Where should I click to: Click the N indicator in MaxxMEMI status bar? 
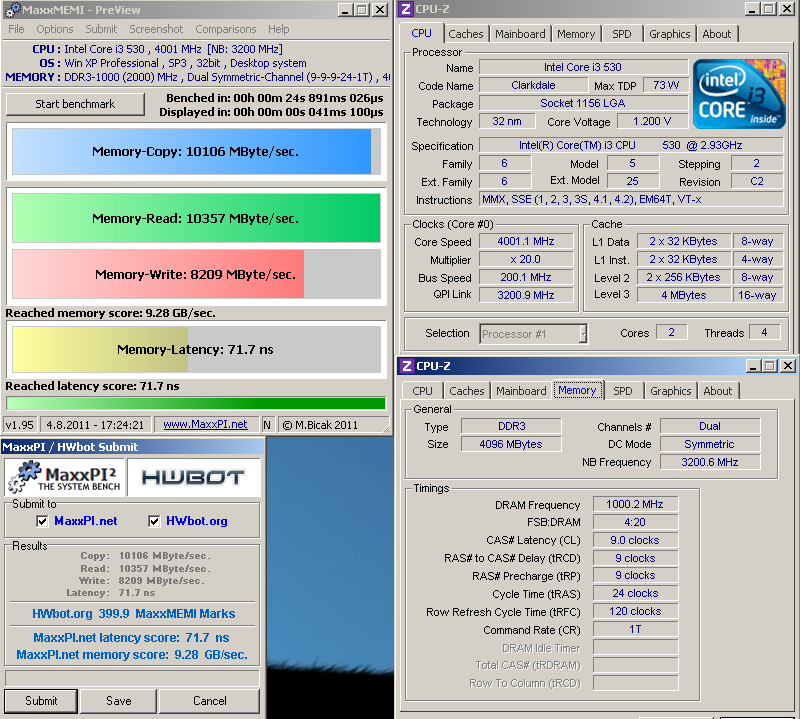coord(267,425)
